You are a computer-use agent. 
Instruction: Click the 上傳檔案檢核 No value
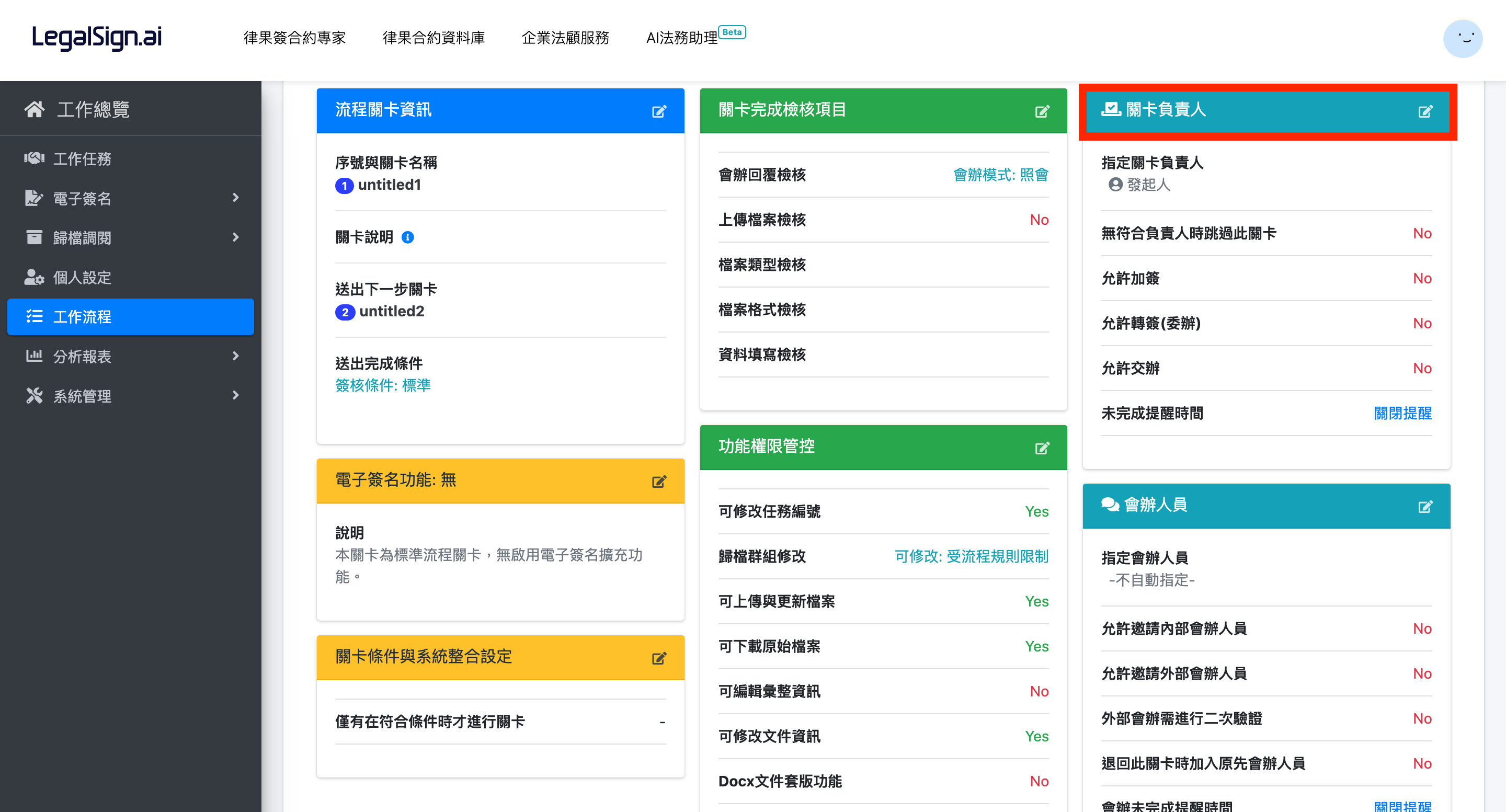1039,220
